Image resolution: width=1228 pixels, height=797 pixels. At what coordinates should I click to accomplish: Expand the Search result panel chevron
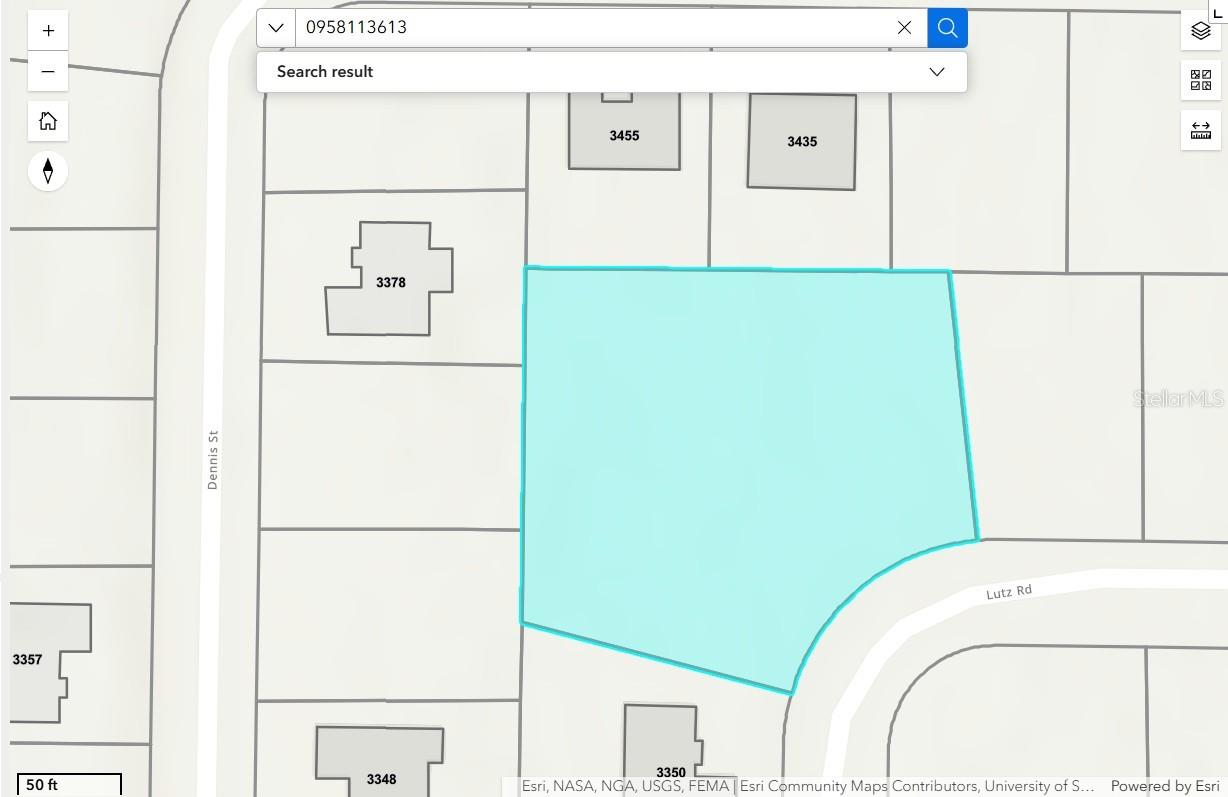point(937,72)
